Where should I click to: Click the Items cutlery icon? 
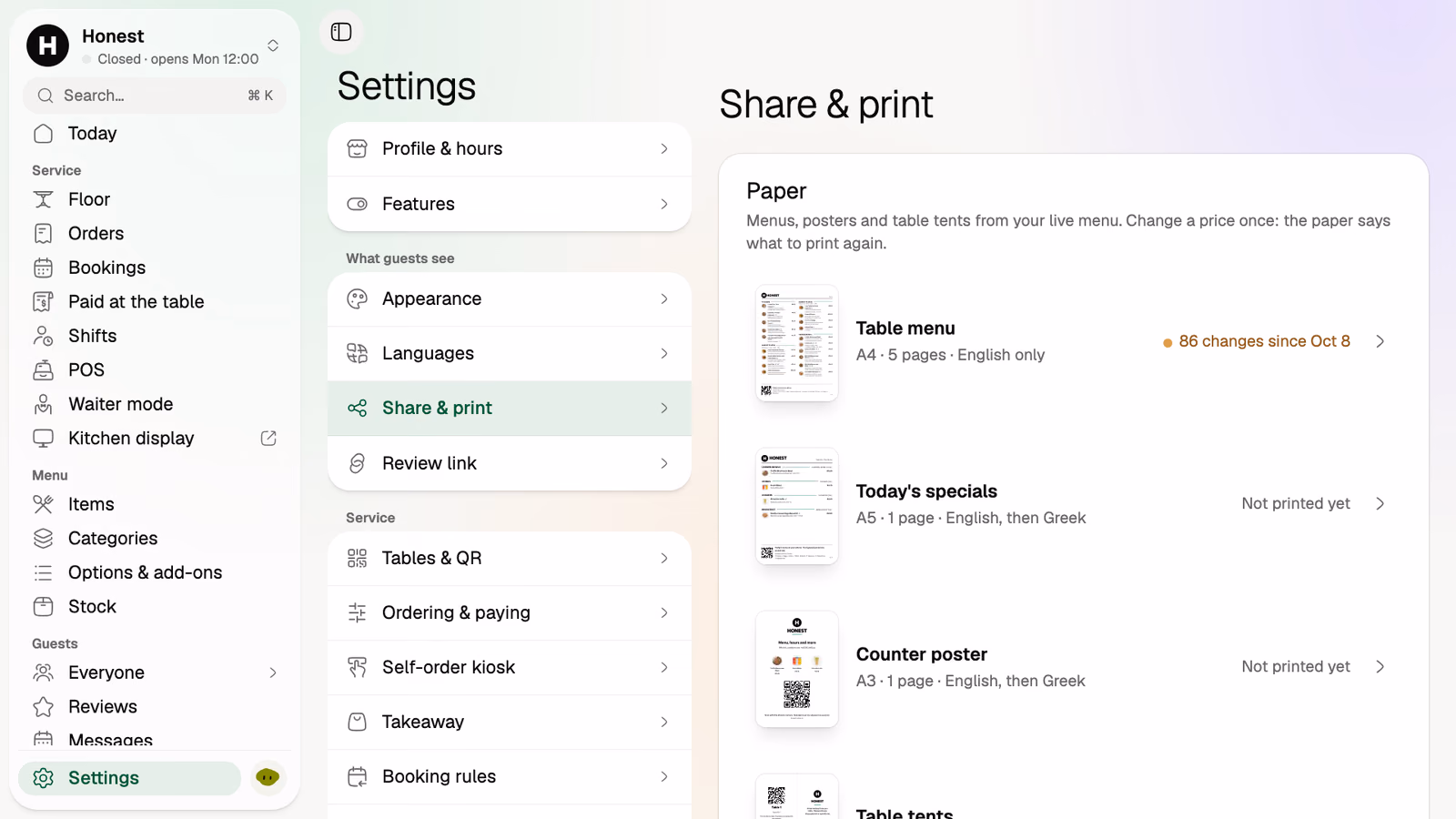tap(43, 504)
